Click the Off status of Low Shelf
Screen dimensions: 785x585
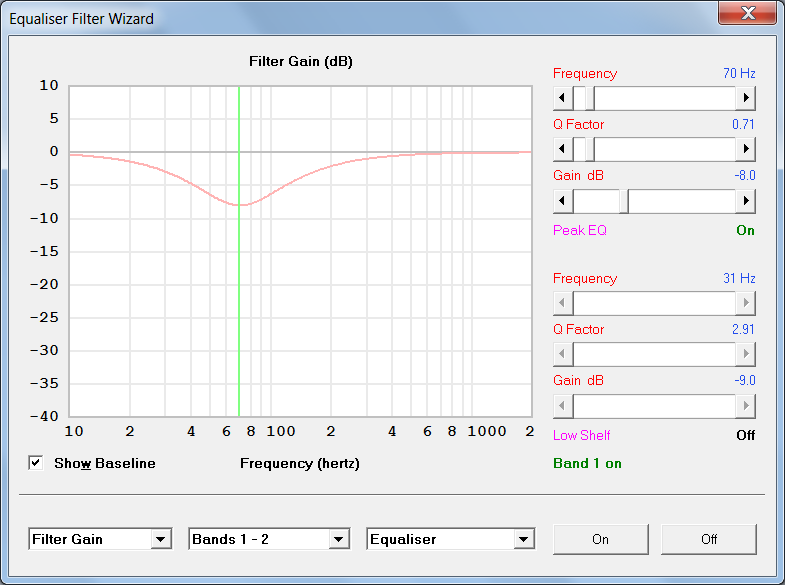[745, 435]
